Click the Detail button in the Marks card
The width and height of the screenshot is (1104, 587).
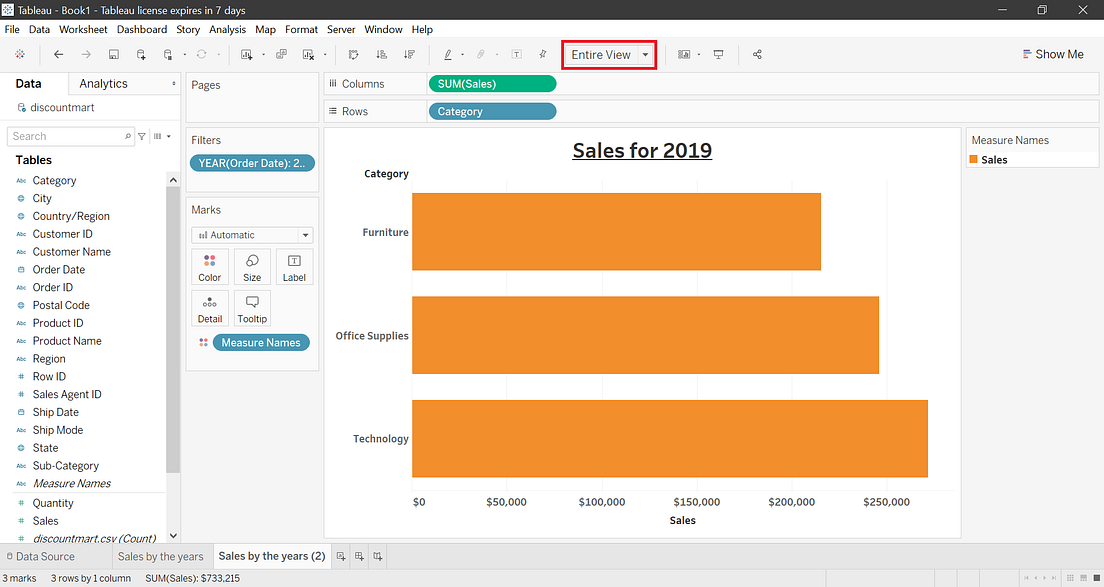click(209, 308)
